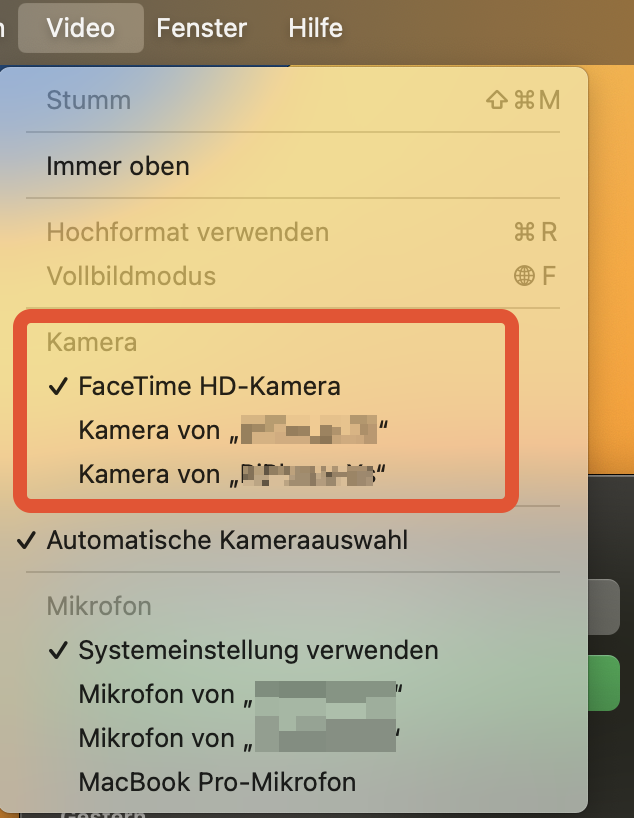Viewport: 634px width, 818px height.
Task: Select FaceTime HD-Kamera as camera
Action: (x=209, y=386)
